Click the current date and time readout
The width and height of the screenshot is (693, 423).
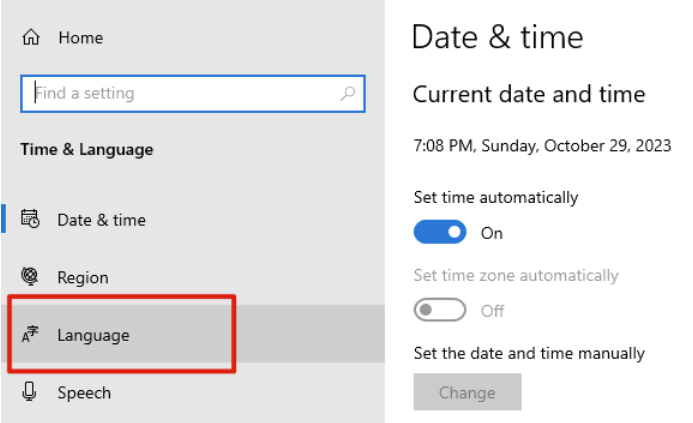click(542, 145)
